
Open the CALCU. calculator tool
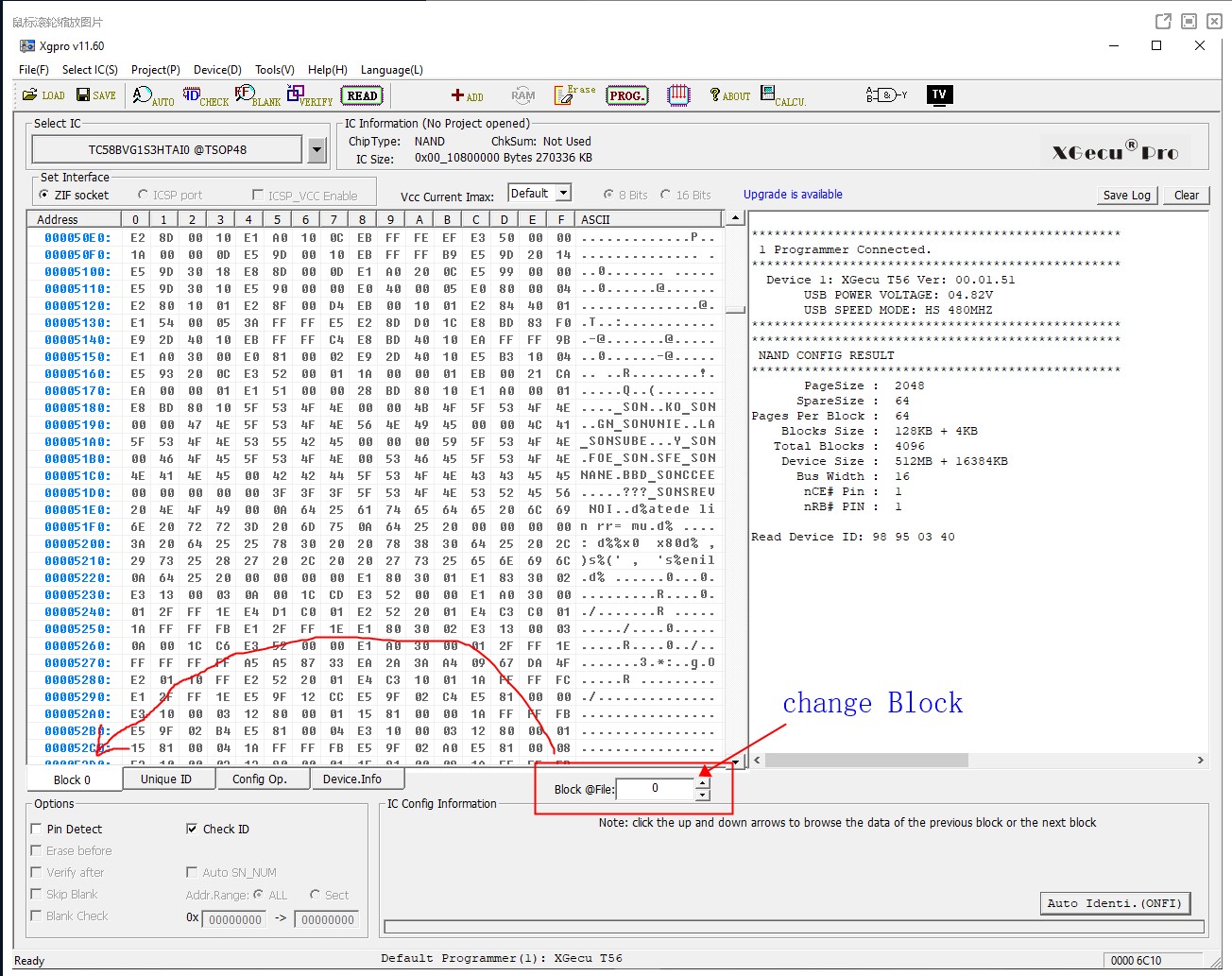click(x=783, y=95)
